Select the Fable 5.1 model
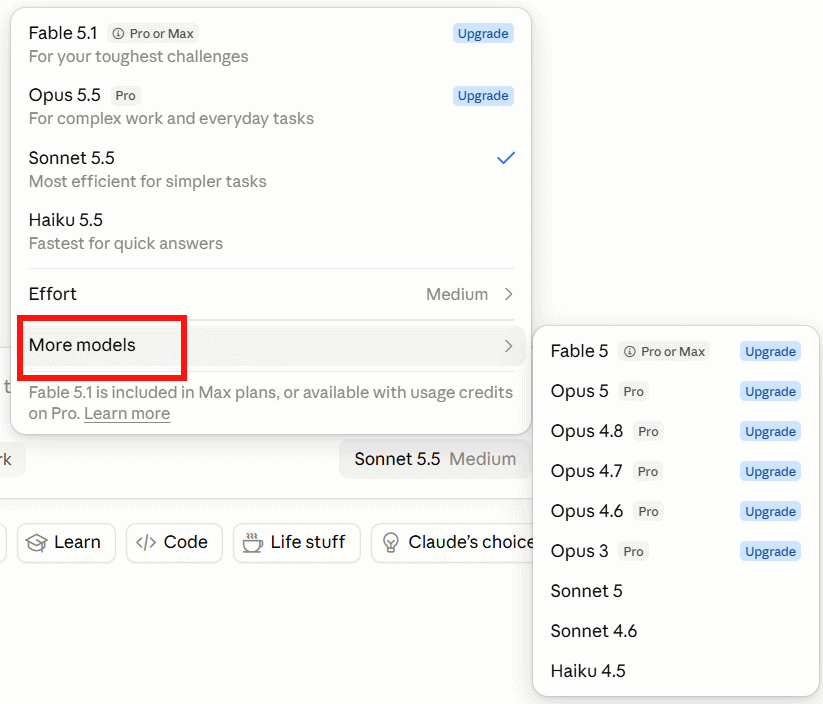Viewport: 823px width, 704px height. pos(271,44)
